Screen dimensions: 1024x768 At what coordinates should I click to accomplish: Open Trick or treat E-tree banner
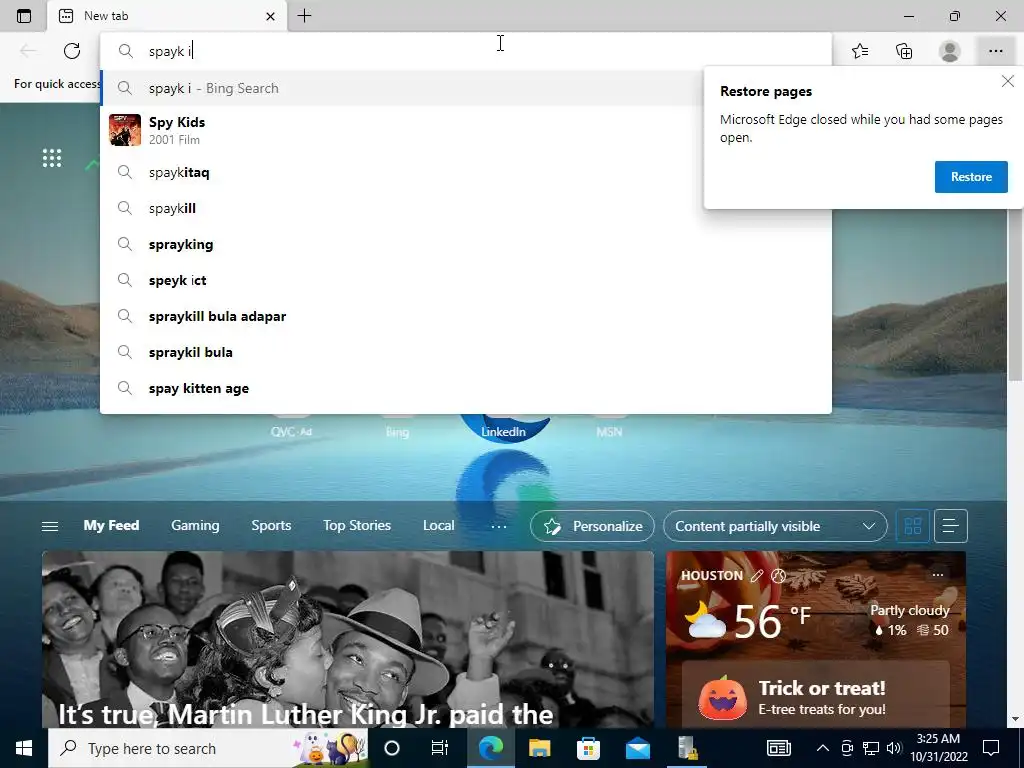tap(816, 696)
